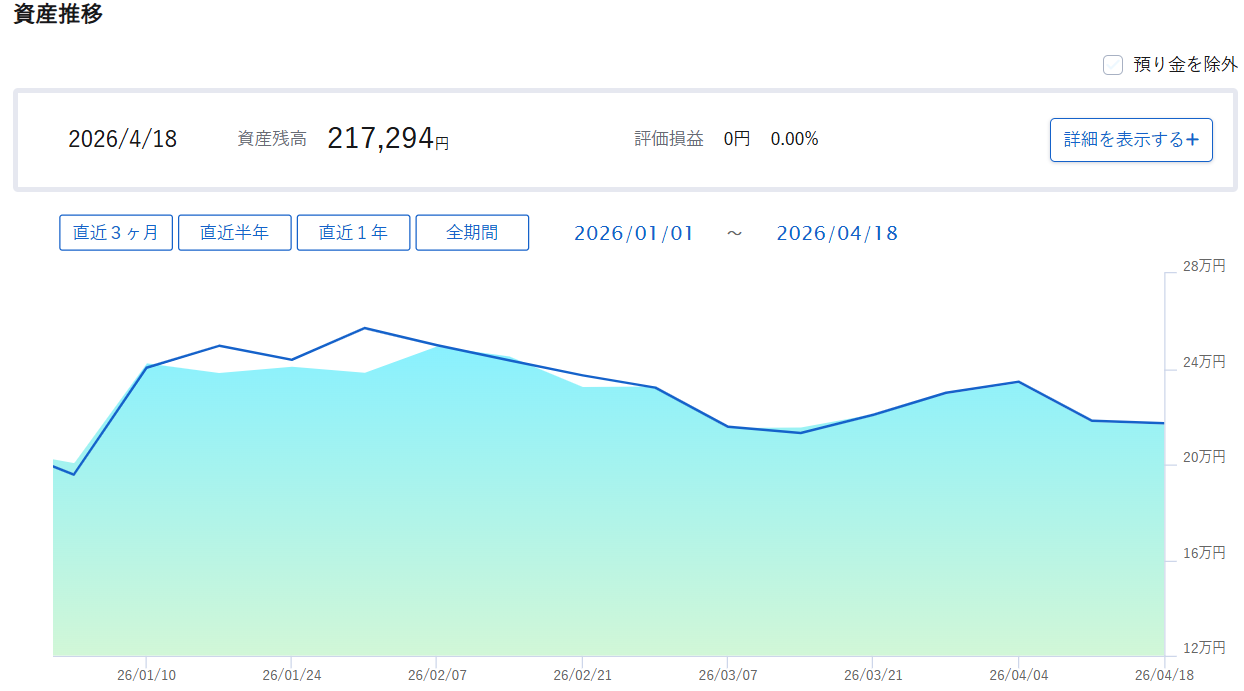Click the 2026/4/18 date in summary box
The width and height of the screenshot is (1244, 691).
pos(122,139)
